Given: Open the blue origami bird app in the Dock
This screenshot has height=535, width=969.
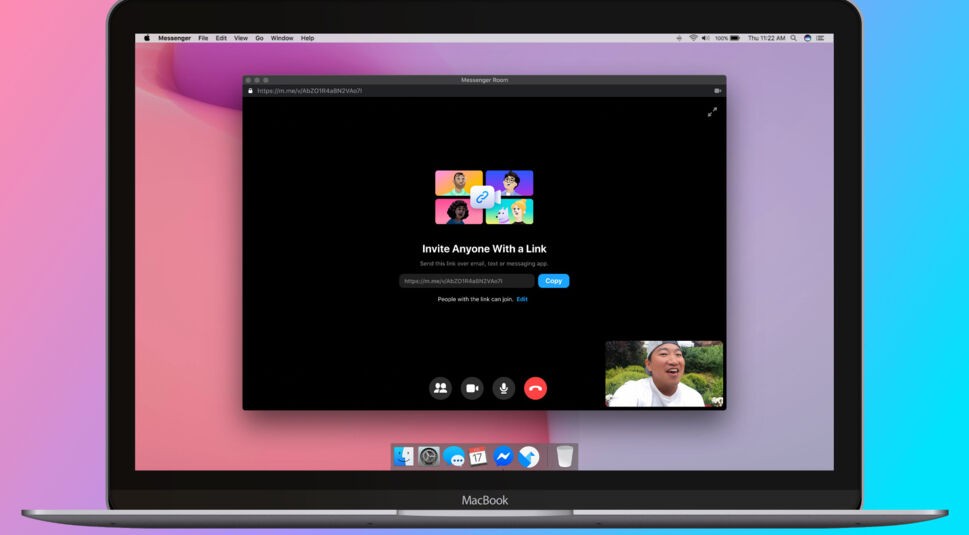Looking at the screenshot, I should coord(528,457).
